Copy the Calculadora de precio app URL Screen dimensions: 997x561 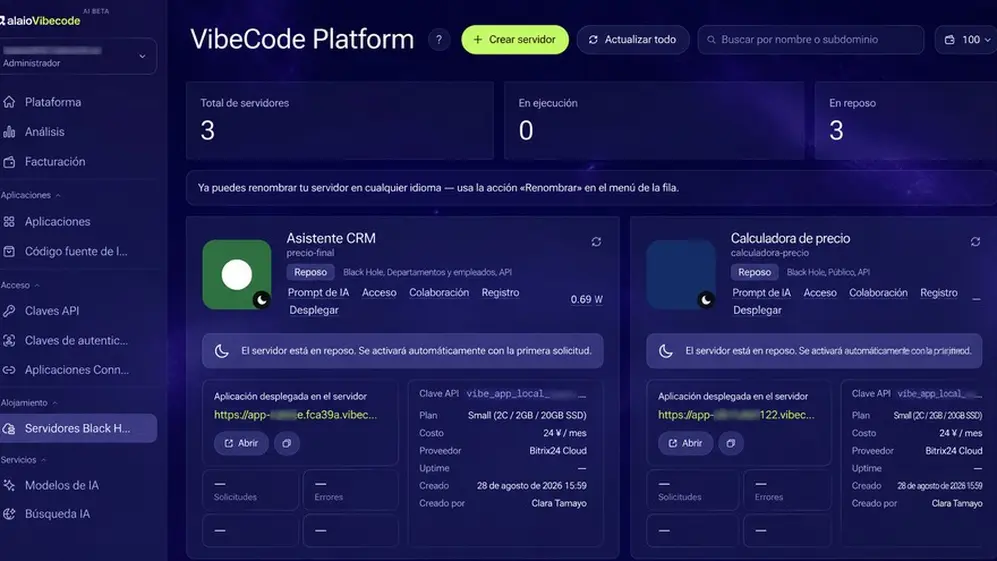pyautogui.click(x=731, y=443)
